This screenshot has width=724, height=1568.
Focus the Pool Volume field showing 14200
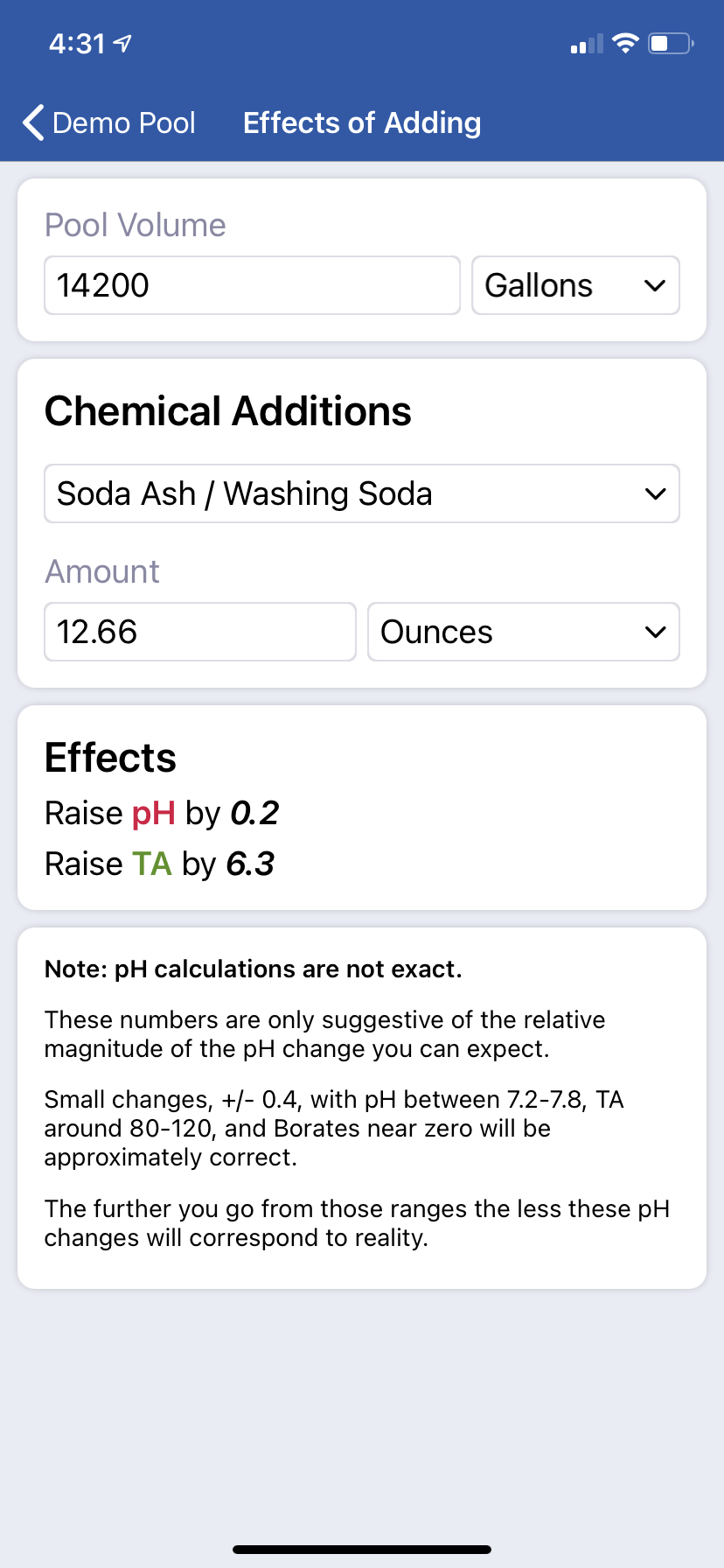252,285
